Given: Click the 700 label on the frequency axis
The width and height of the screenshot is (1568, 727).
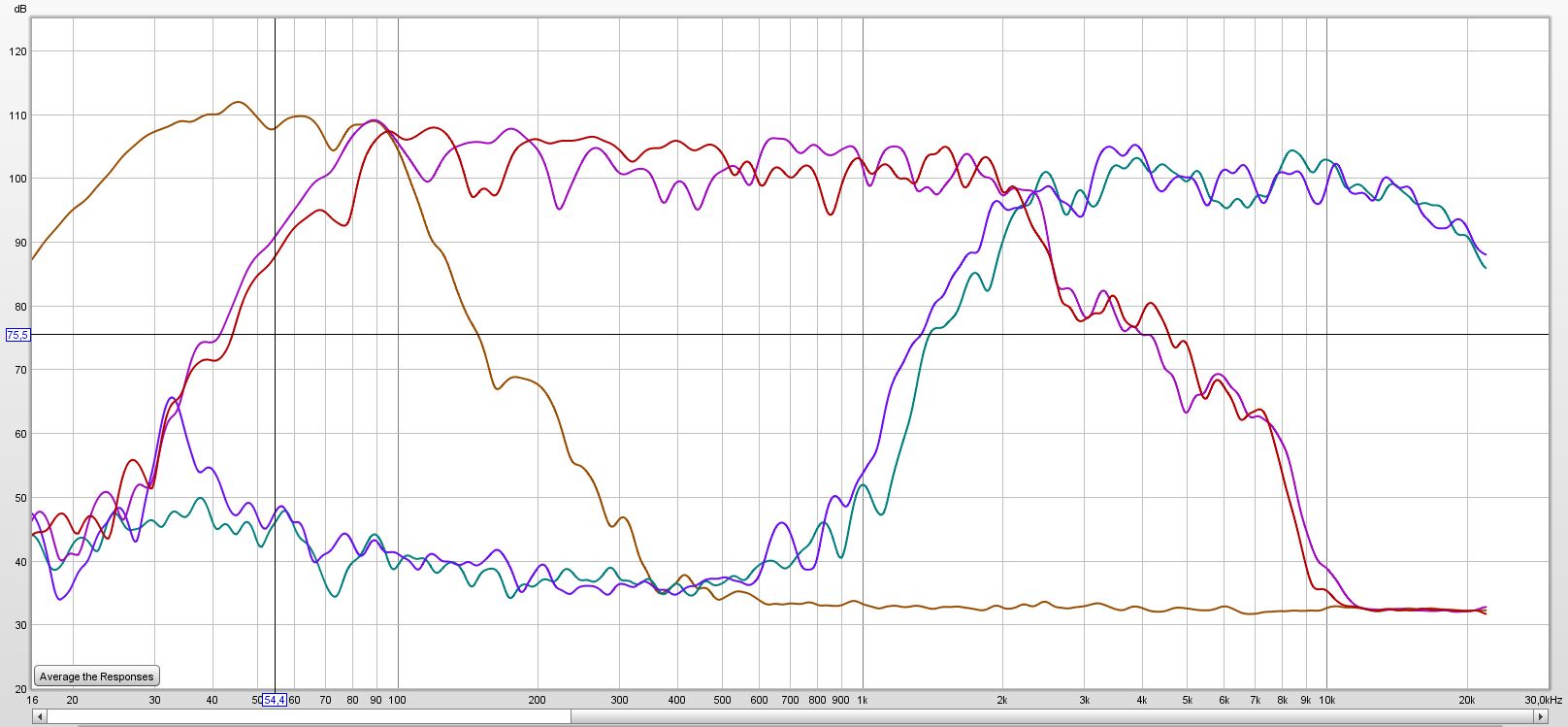Looking at the screenshot, I should point(791,700).
